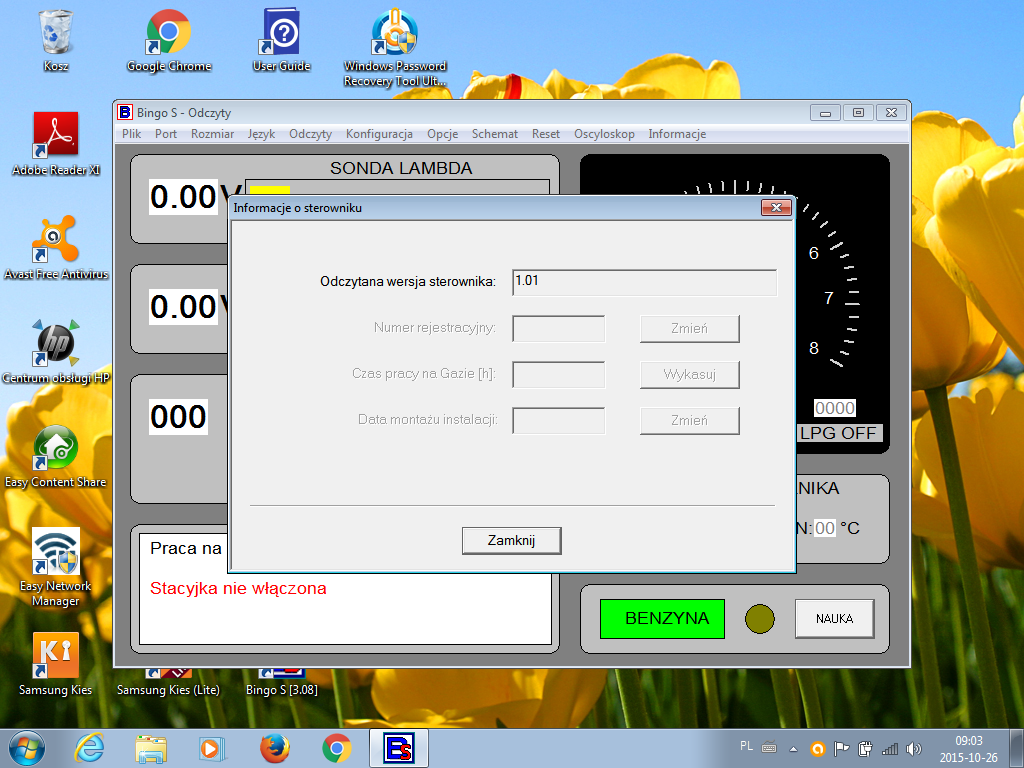Open Firefox from the taskbar
This screenshot has height=768, width=1024.
click(274, 748)
